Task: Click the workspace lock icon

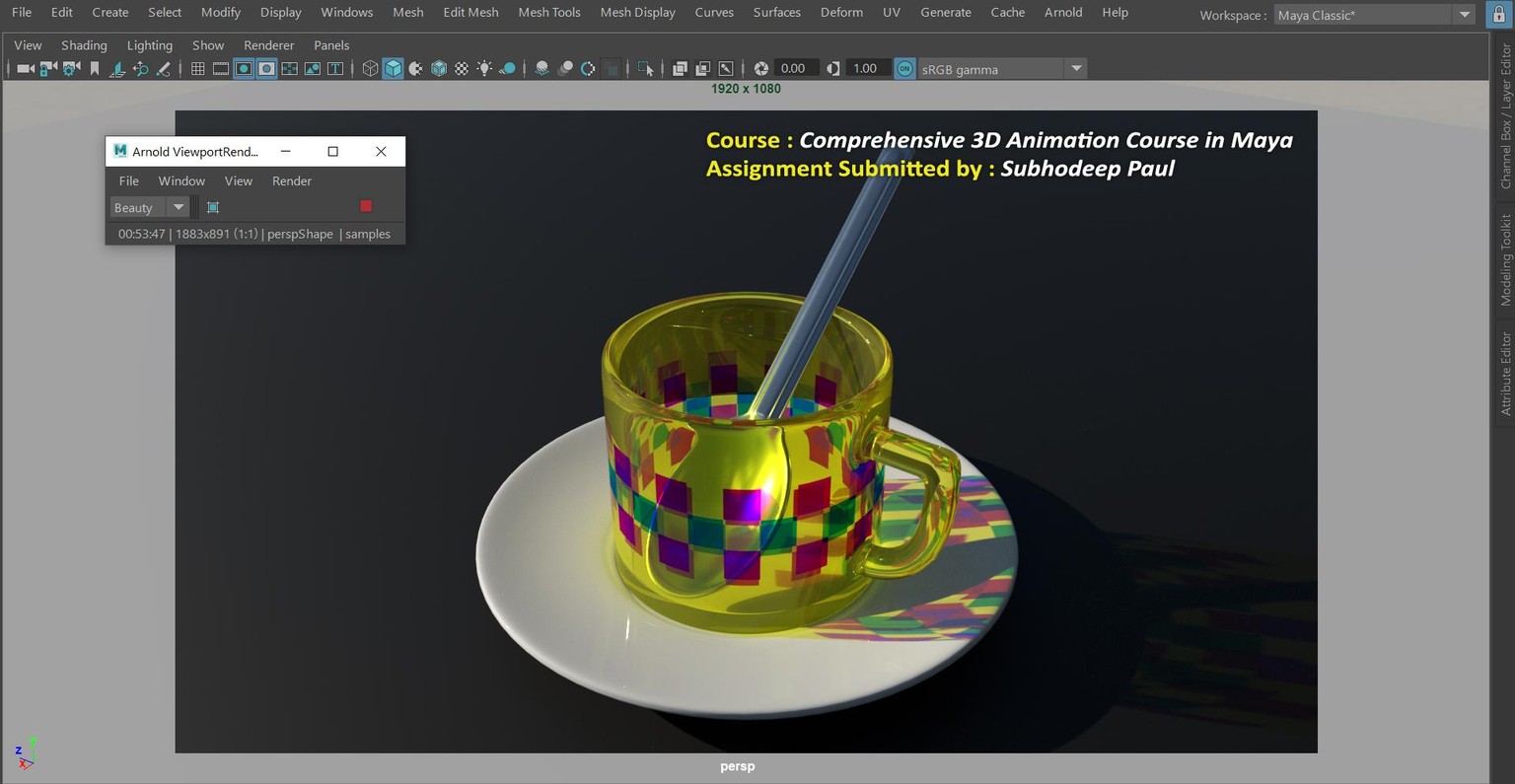Action: [x=1498, y=15]
